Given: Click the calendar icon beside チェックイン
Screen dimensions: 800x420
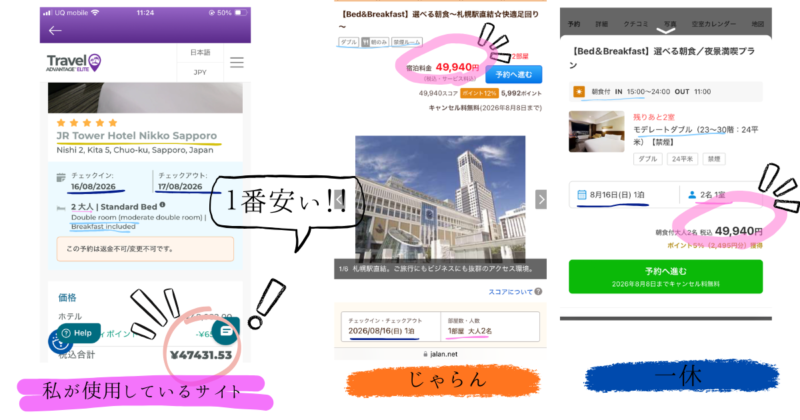Looking at the screenshot, I should point(61,177).
